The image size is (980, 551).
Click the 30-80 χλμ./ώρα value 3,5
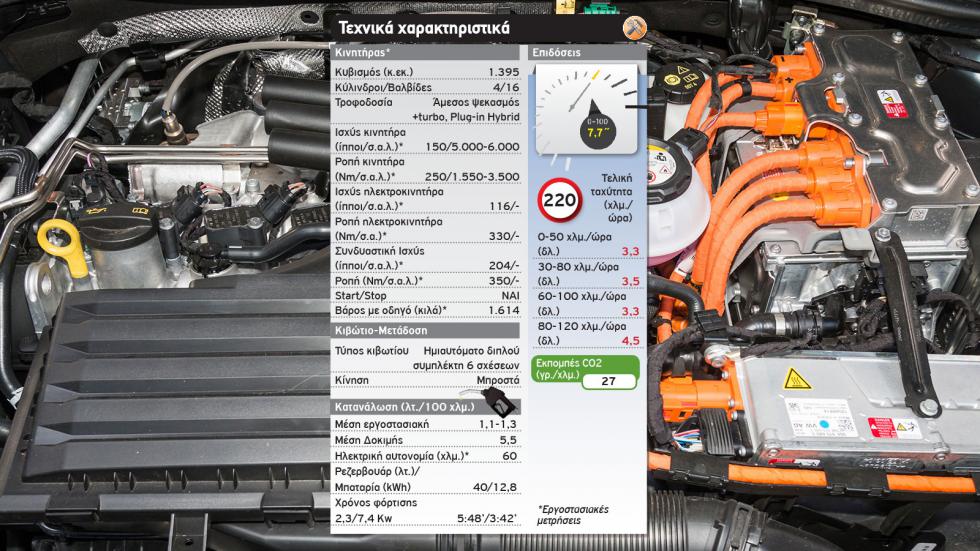(x=630, y=281)
